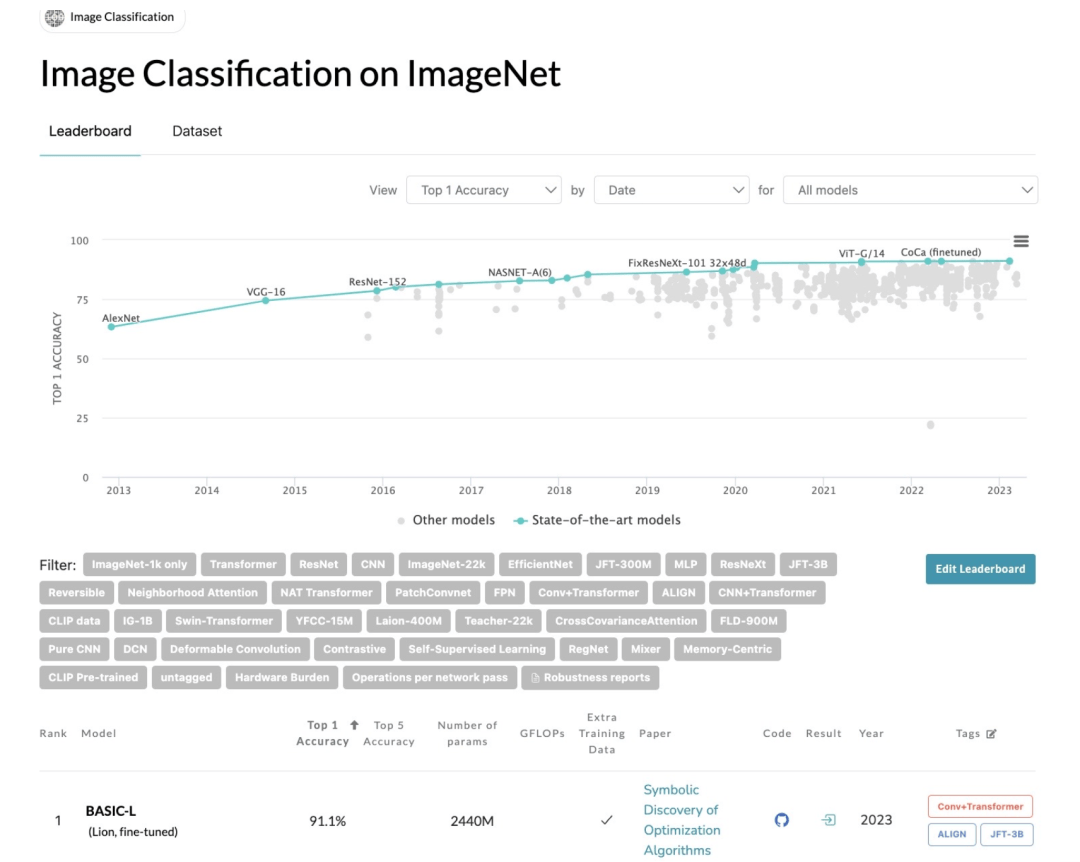Apply the YFCC-15M filter
This screenshot has height=862, width=1080.
[324, 621]
